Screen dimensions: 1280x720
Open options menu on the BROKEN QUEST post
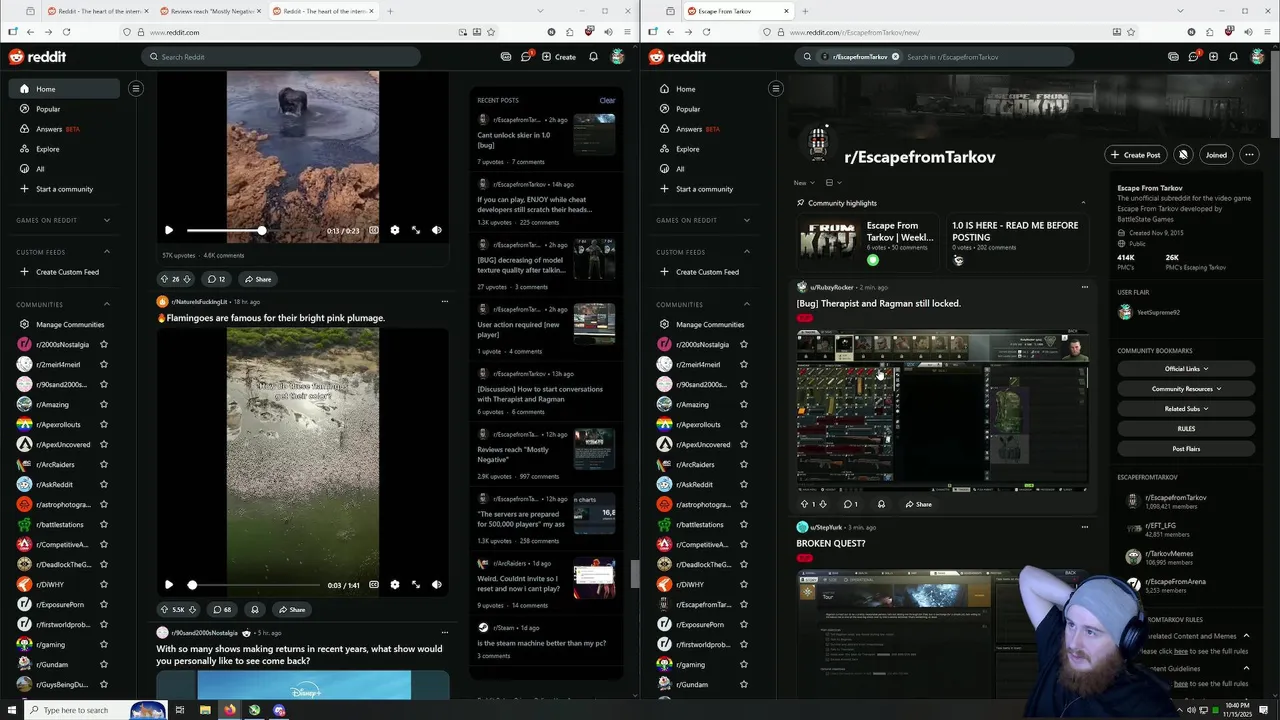[1084, 527]
